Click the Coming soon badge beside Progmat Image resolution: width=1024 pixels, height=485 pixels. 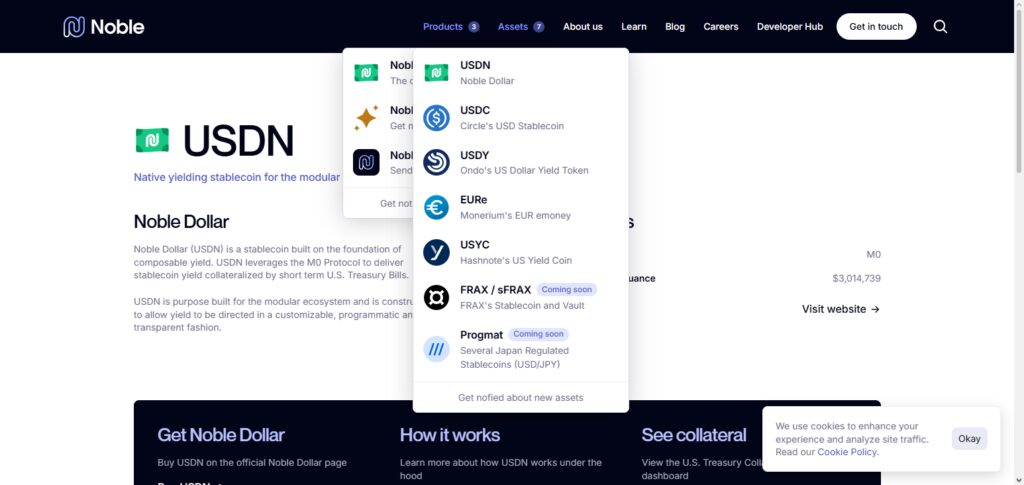538,334
